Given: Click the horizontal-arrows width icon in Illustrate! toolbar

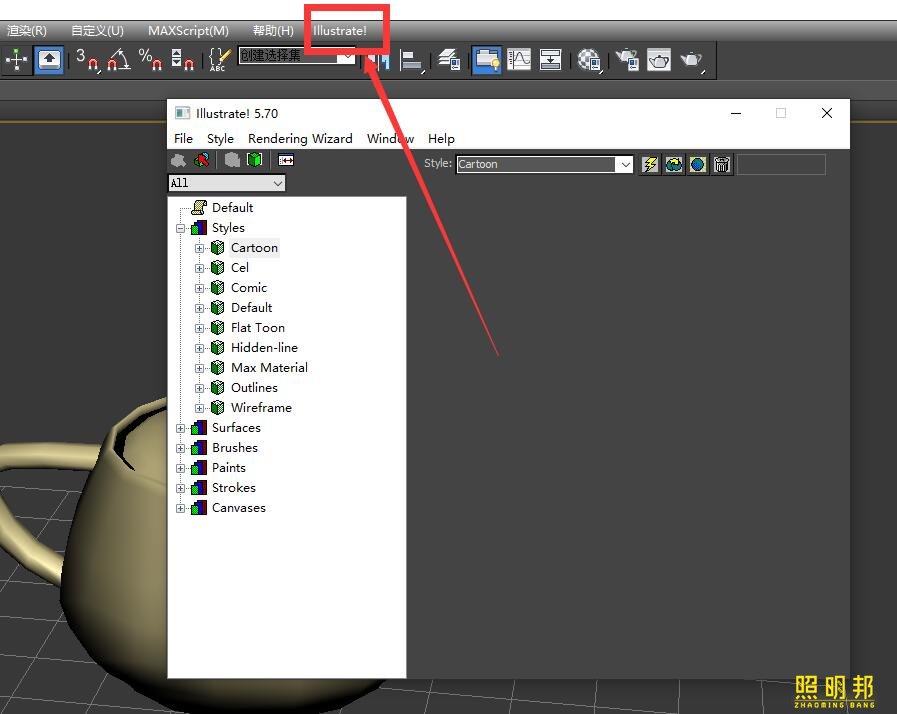Looking at the screenshot, I should point(286,160).
